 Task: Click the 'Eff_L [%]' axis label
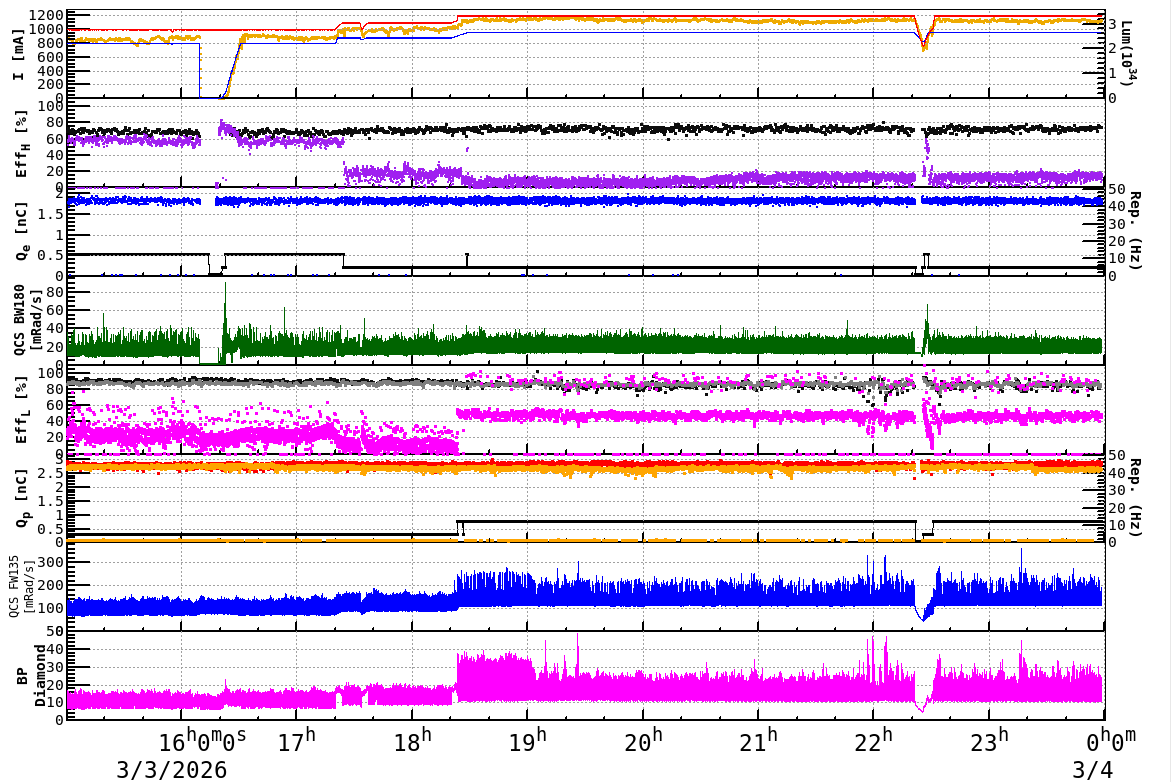pyautogui.click(x=21, y=411)
